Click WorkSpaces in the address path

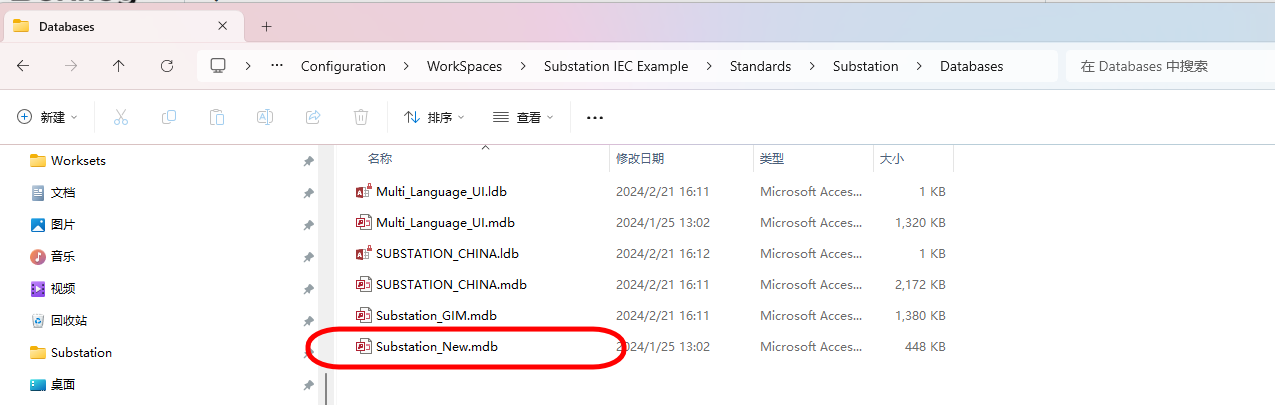tap(464, 66)
